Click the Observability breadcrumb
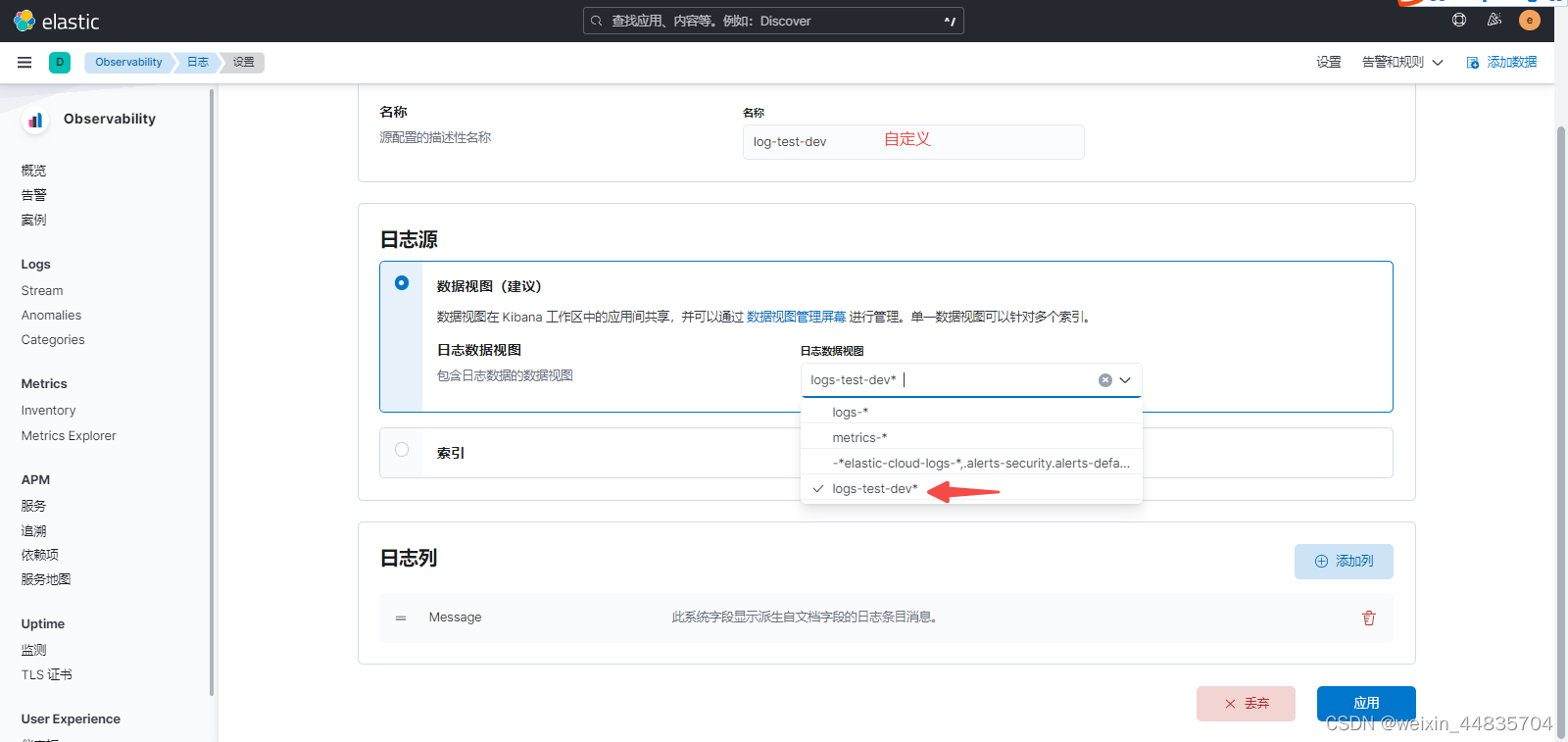Image resolution: width=1568 pixels, height=742 pixels. [128, 62]
